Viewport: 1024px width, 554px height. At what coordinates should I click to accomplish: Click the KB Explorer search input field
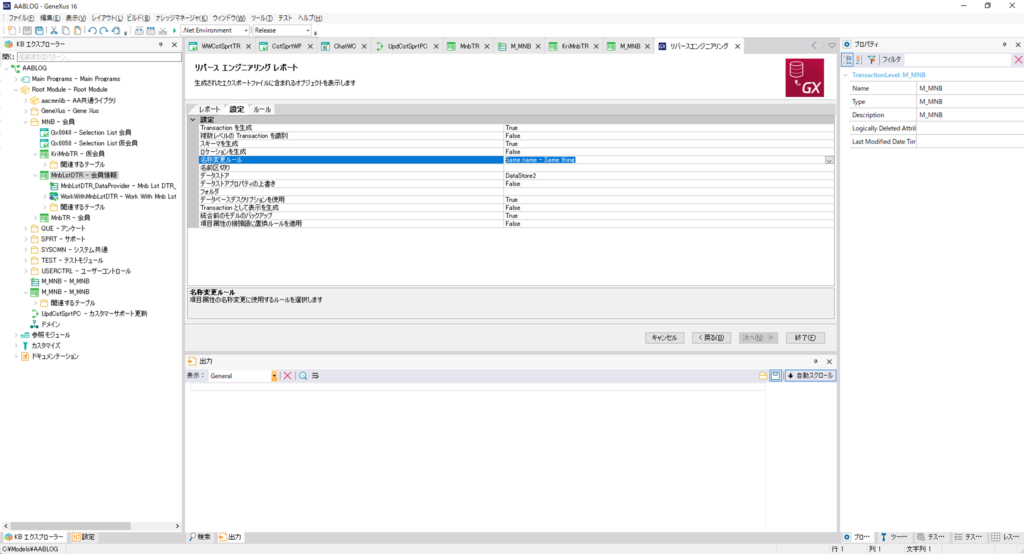[99, 57]
